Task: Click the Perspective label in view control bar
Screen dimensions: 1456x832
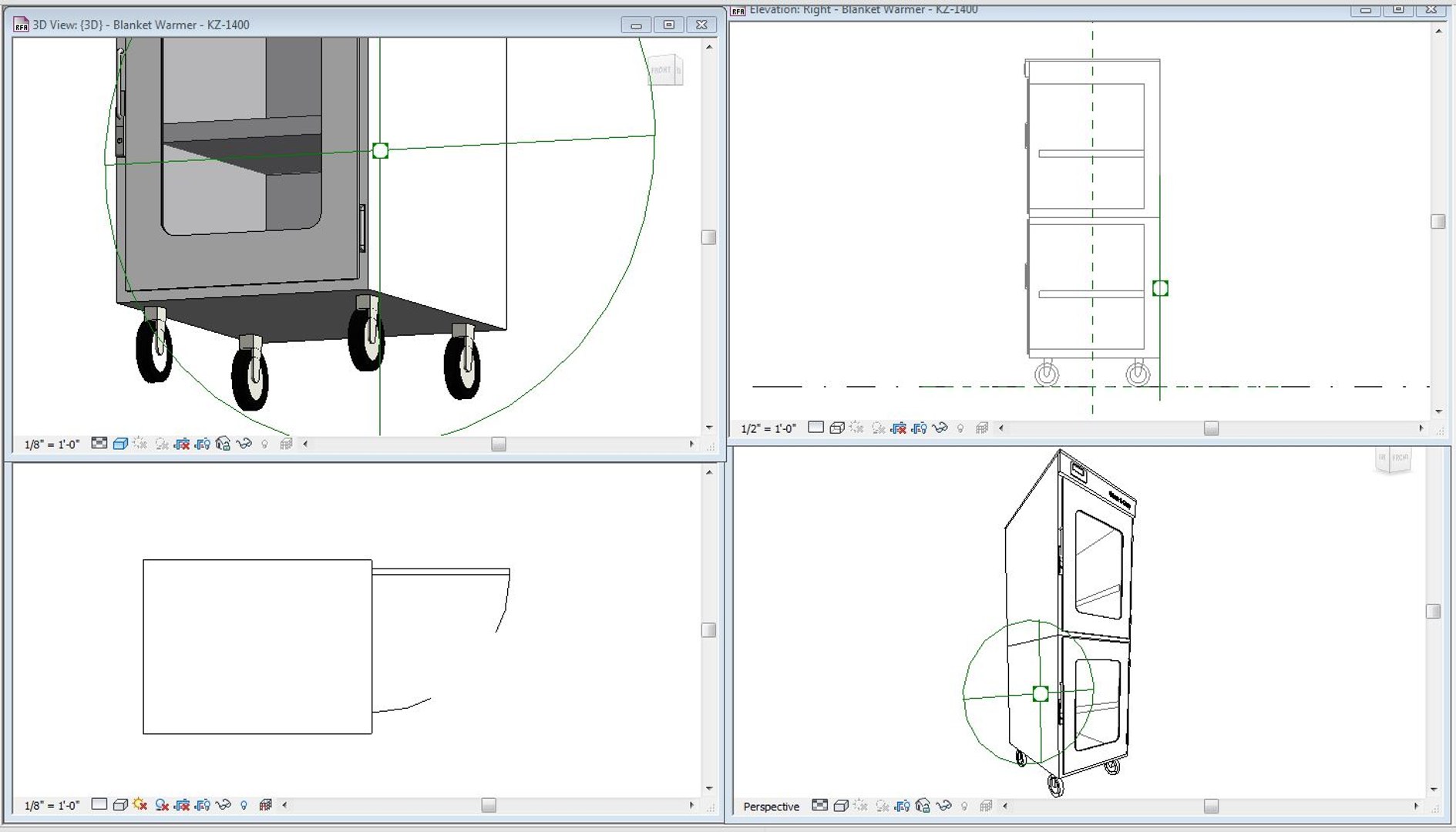Action: 771,807
